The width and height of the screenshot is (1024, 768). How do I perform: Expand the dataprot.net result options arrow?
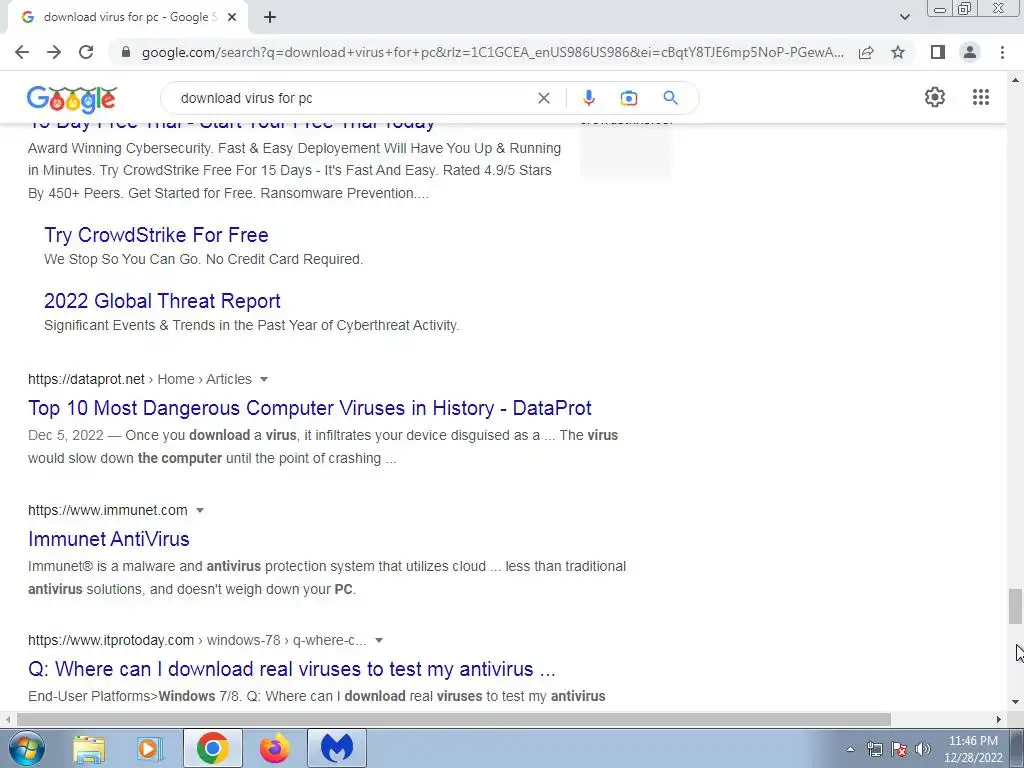(x=264, y=379)
